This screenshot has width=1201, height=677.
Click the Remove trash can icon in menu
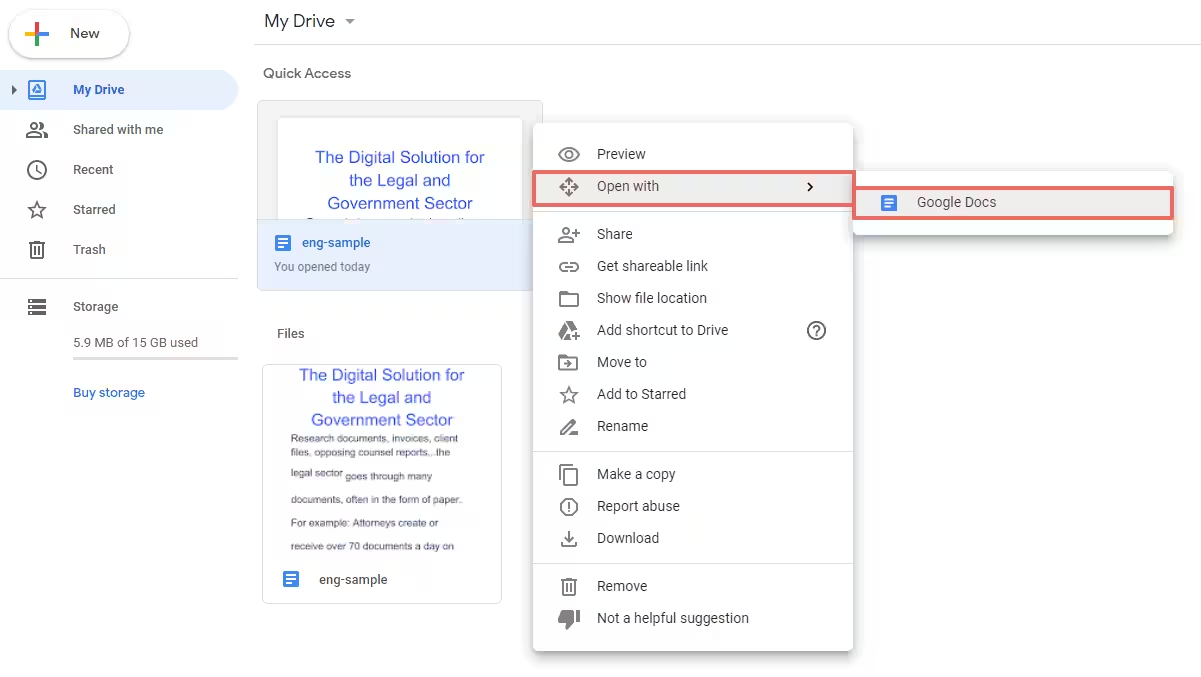click(569, 586)
